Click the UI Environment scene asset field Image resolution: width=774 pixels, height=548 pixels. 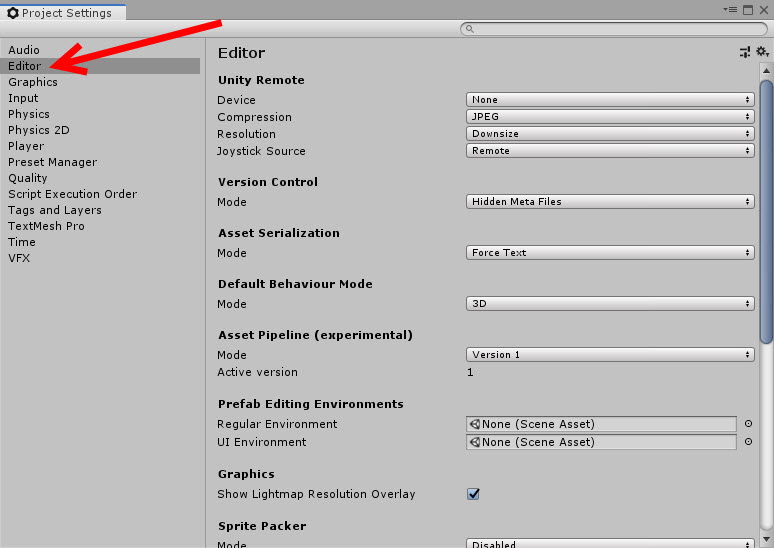point(601,442)
